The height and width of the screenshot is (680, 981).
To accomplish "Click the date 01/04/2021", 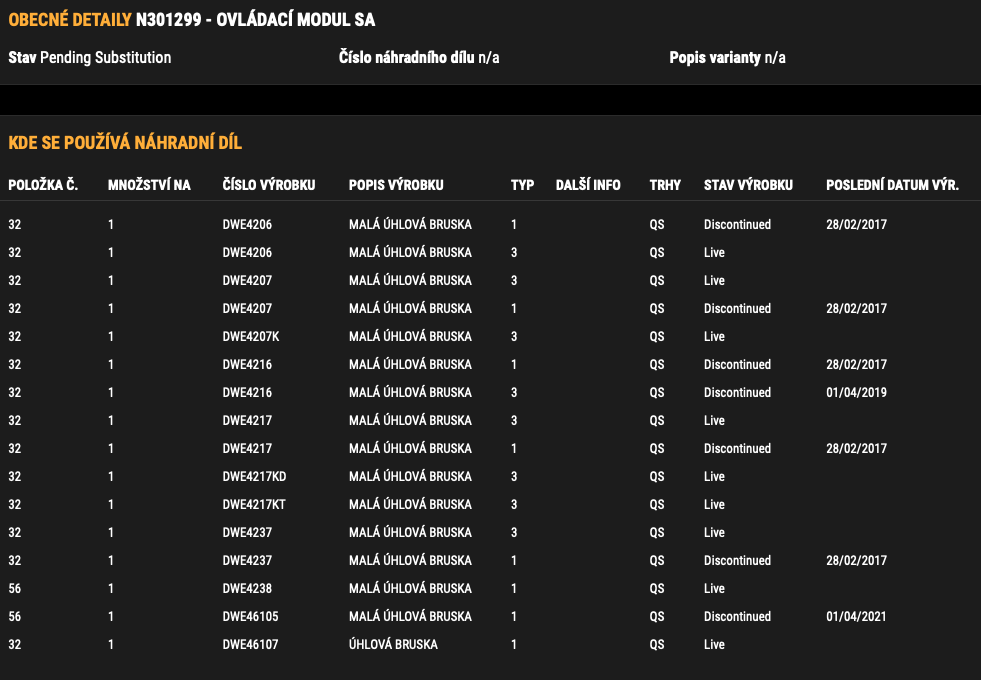I will (856, 617).
